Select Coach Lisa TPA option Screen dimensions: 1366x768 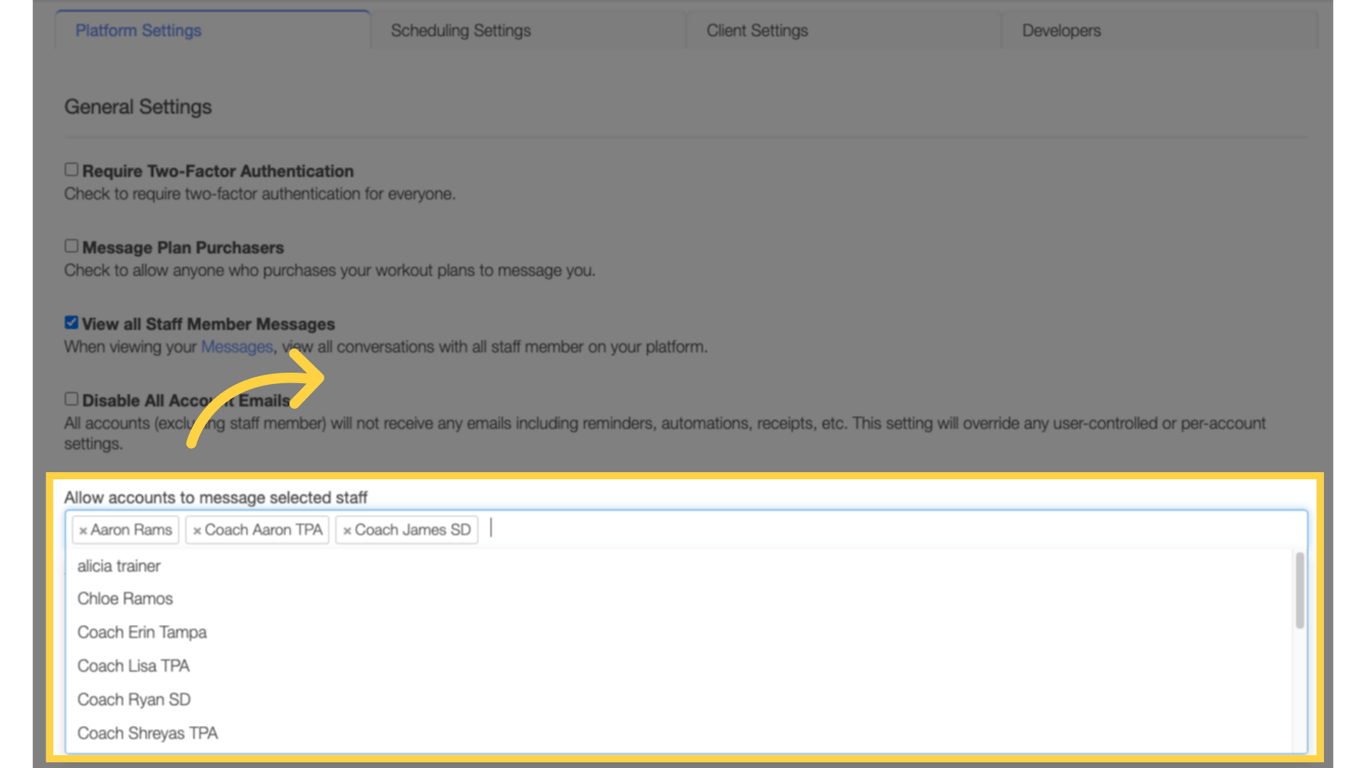click(x=680, y=666)
